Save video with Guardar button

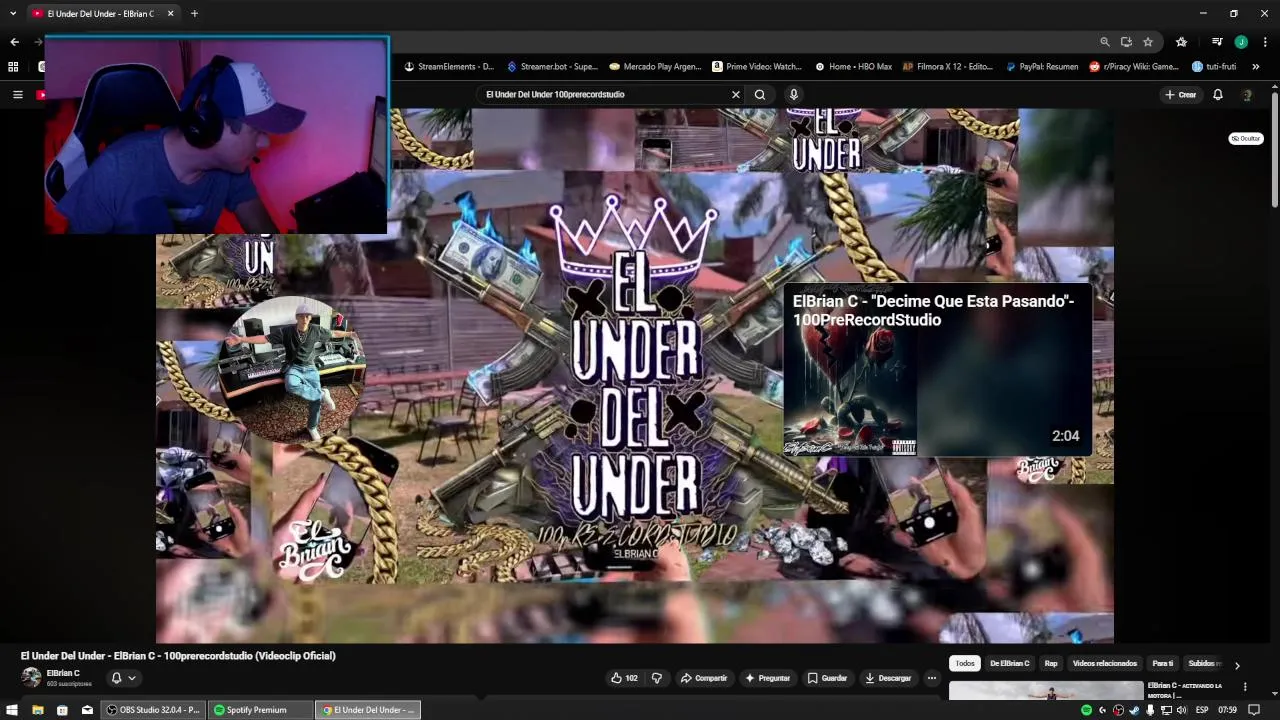[827, 678]
